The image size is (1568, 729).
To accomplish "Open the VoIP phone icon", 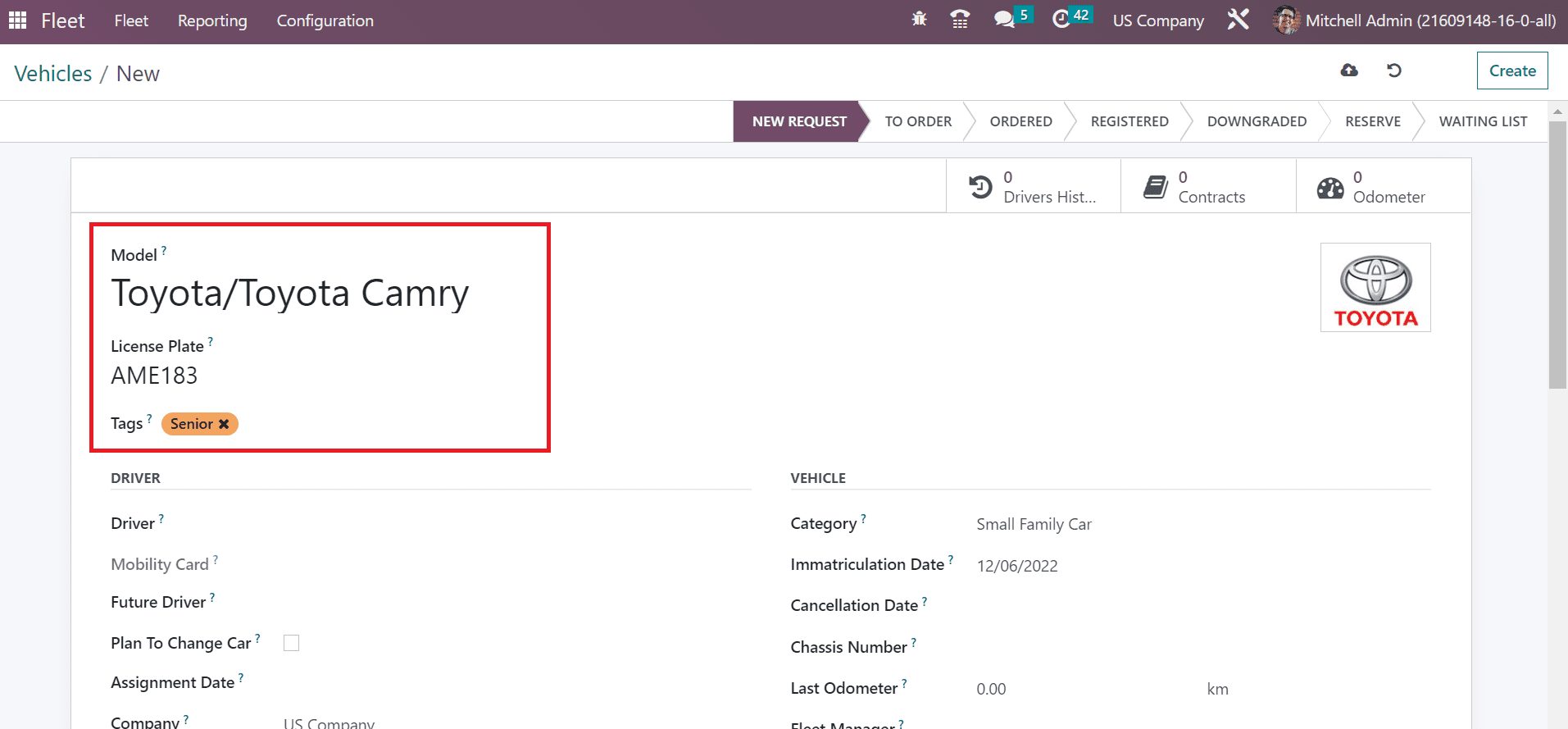I will 960,19.
